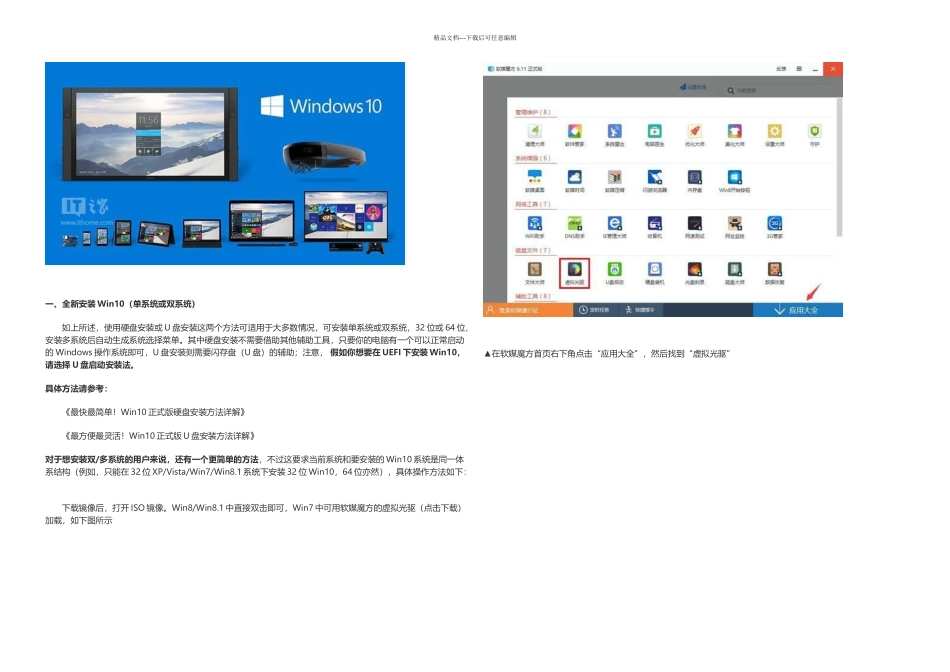950x672 pixels.
Task: Launch the 软媒桌面 desktop icon
Action: coord(534,177)
